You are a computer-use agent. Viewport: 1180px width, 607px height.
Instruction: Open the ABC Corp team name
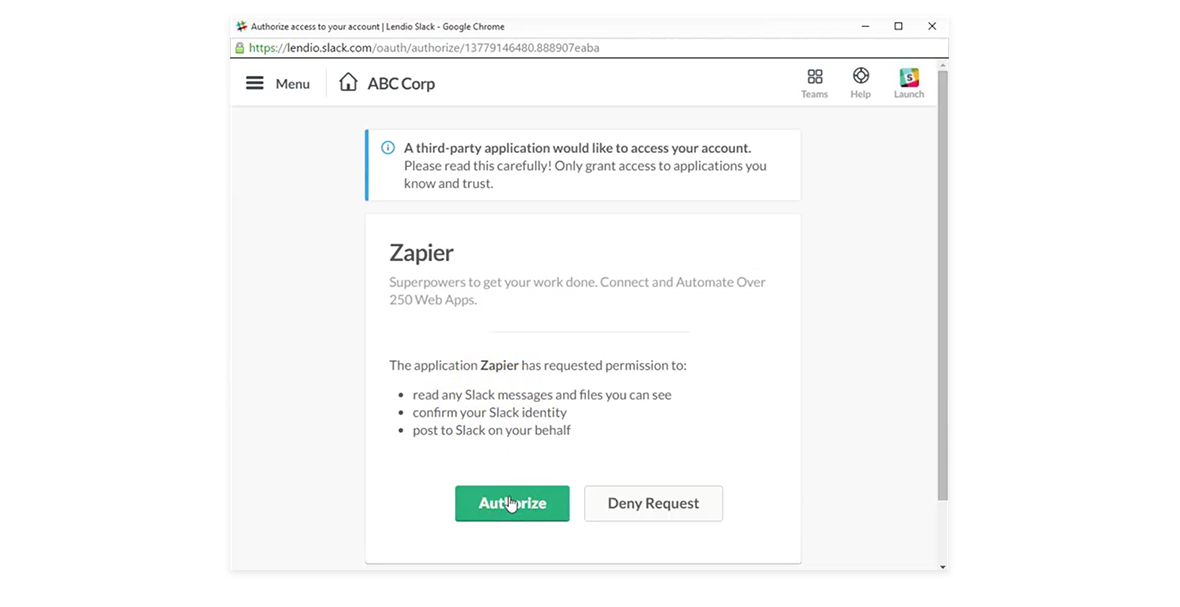[x=401, y=83]
